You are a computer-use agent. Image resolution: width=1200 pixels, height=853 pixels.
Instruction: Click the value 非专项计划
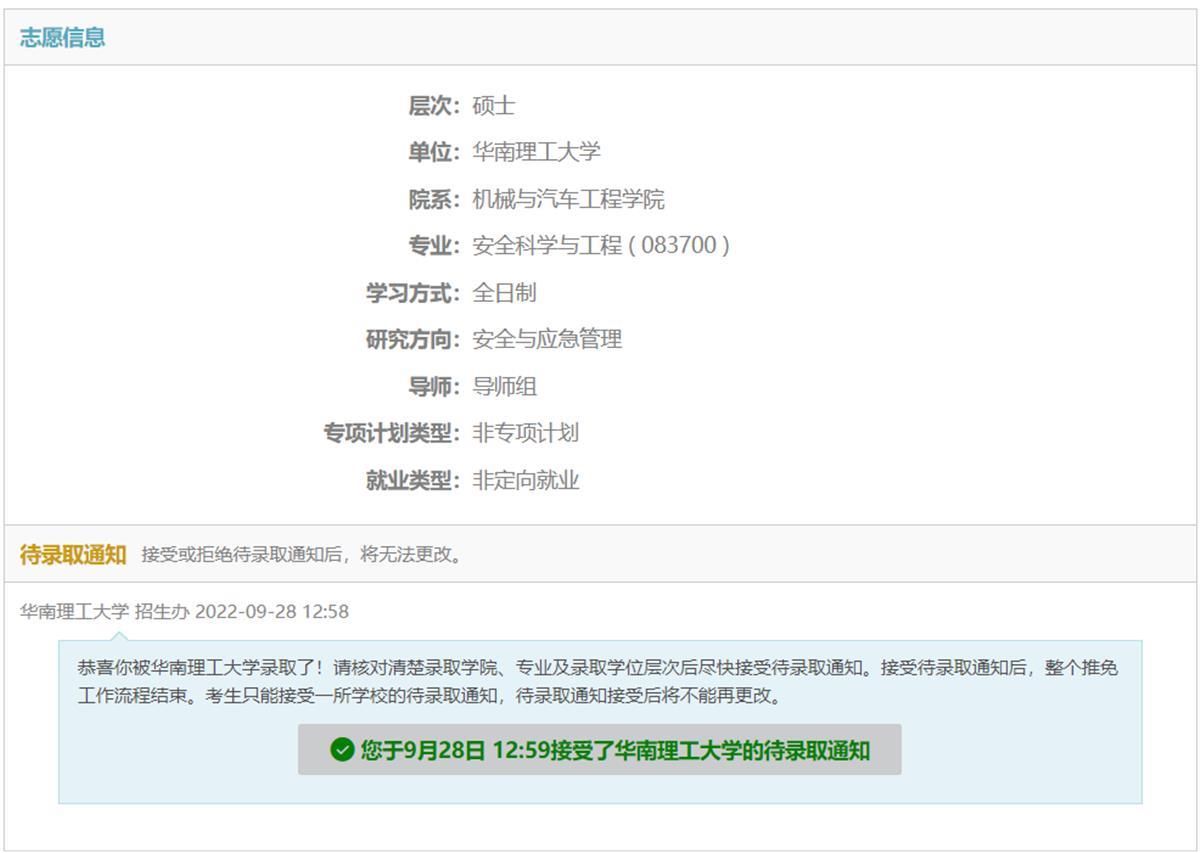click(526, 433)
